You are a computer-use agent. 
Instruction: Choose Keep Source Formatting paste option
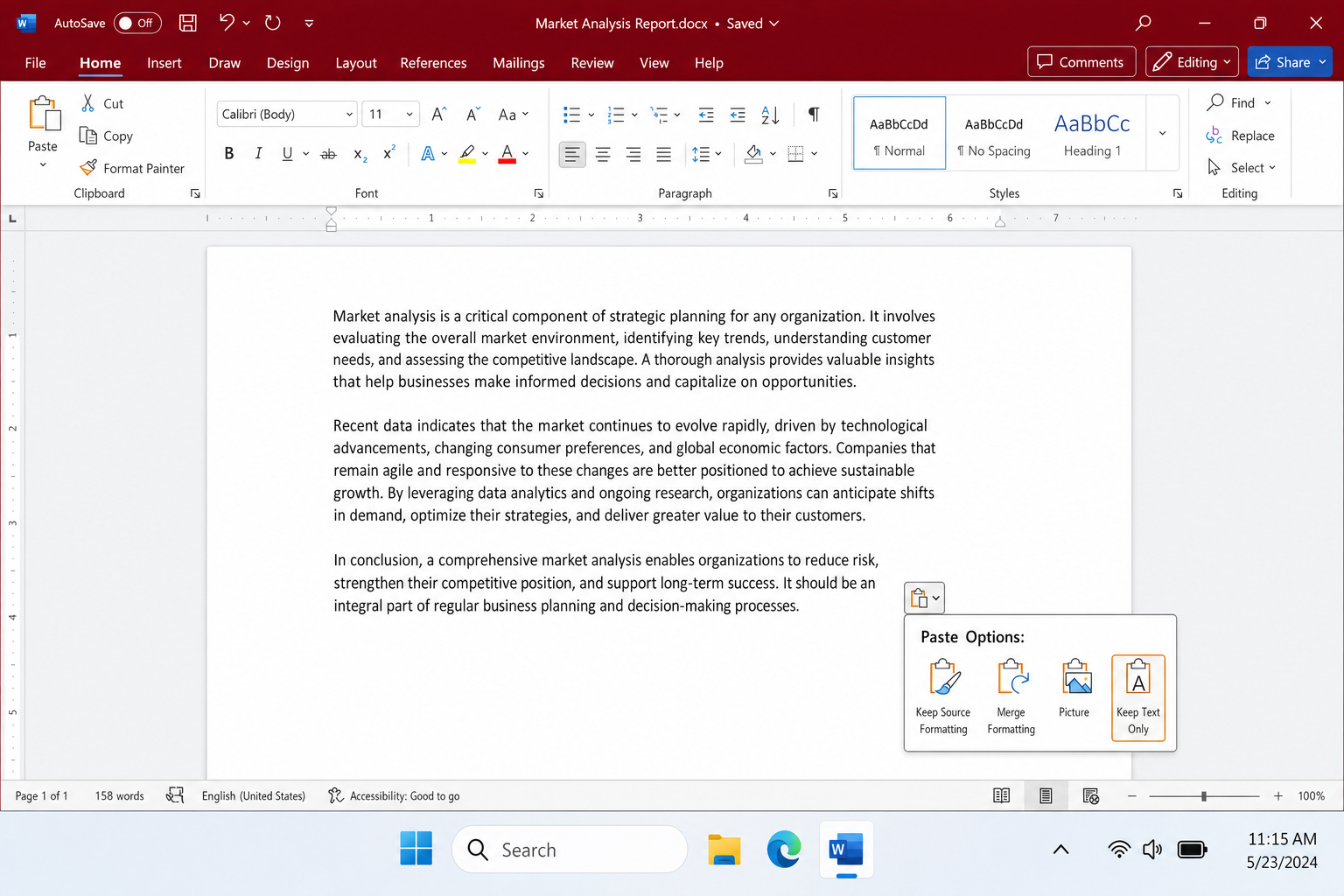coord(943,696)
